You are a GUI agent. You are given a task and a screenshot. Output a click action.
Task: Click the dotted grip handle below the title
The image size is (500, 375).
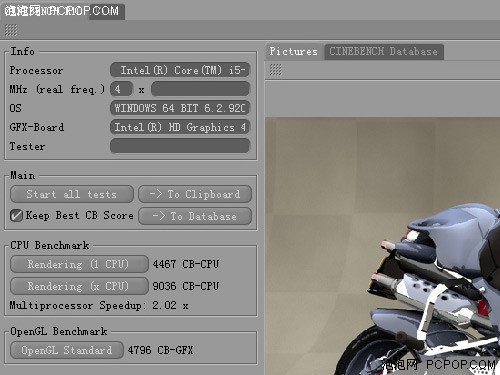[x=11, y=30]
